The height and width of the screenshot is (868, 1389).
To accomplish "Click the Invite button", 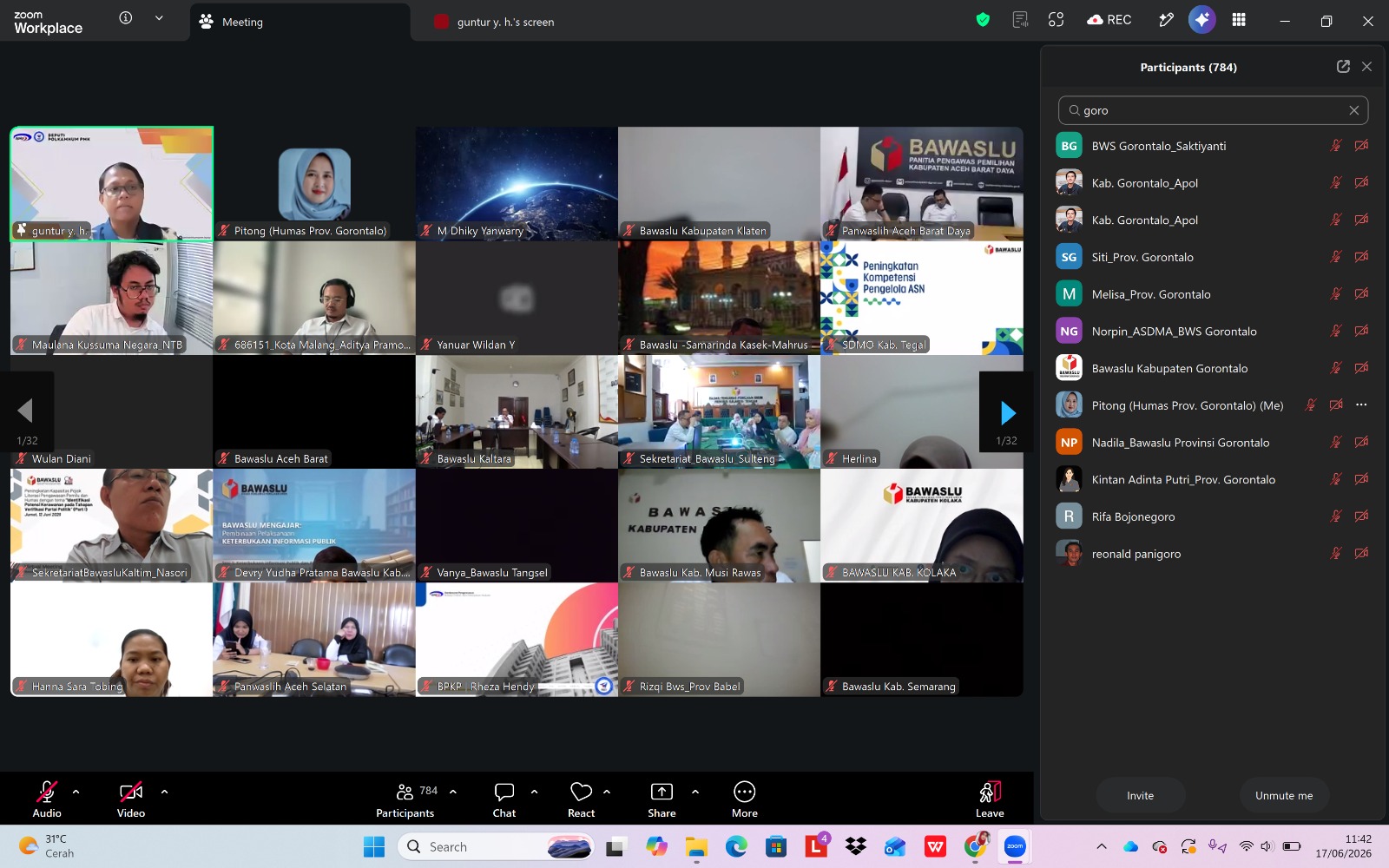I will 1141,795.
